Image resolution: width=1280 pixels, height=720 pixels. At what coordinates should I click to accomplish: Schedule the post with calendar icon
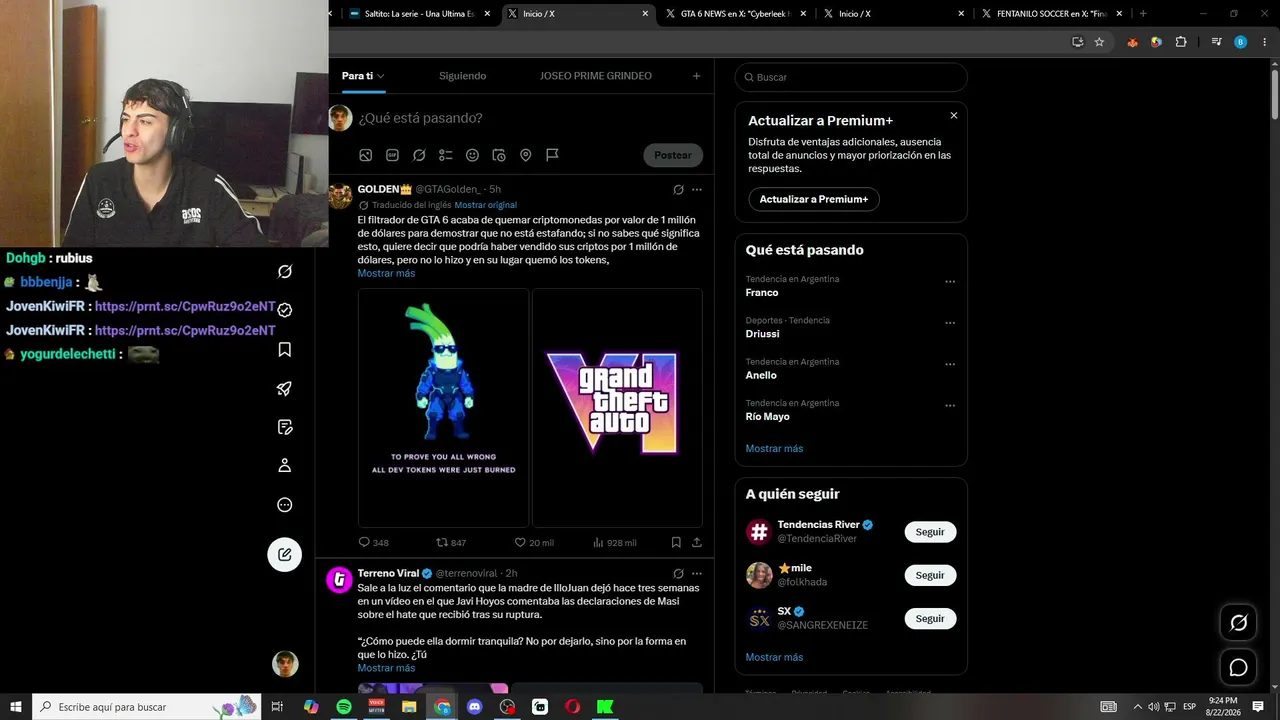(x=499, y=155)
